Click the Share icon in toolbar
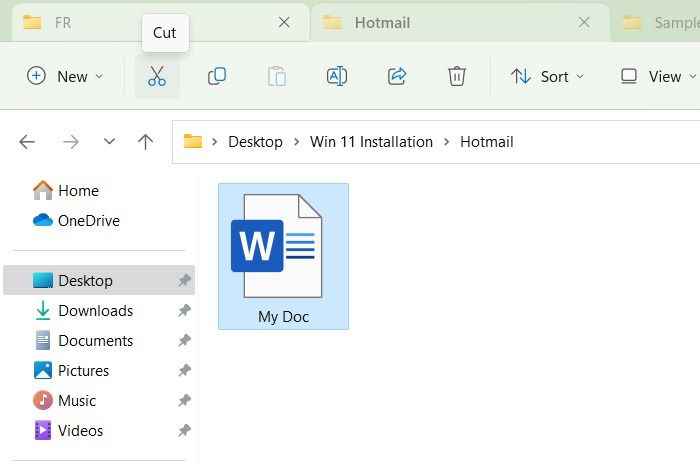Image resolution: width=700 pixels, height=466 pixels. pos(396,76)
